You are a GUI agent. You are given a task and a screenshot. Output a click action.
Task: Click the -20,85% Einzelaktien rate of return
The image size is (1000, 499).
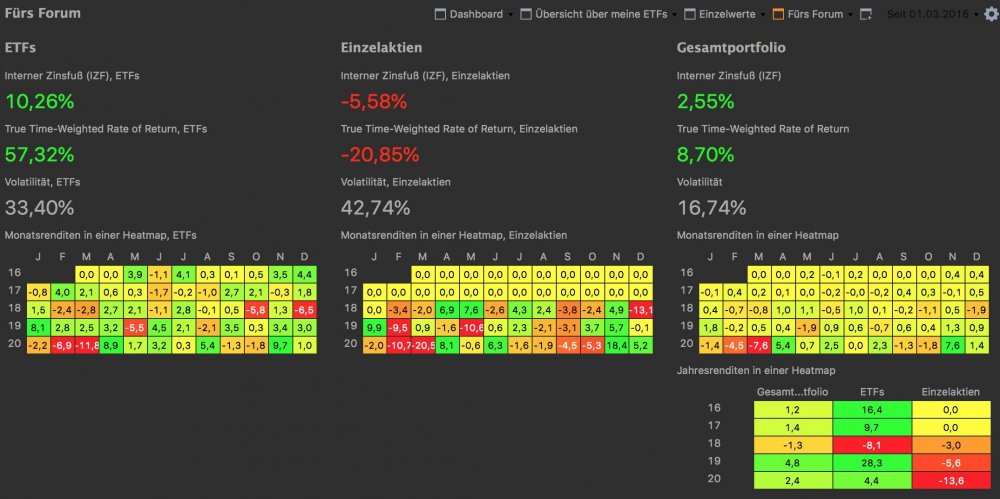pyautogui.click(x=380, y=155)
